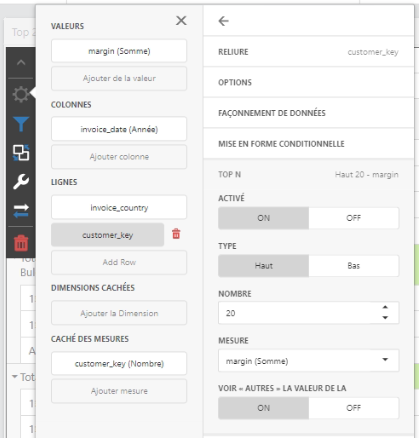Collapse sidebar with the up chevron

(x=21, y=62)
